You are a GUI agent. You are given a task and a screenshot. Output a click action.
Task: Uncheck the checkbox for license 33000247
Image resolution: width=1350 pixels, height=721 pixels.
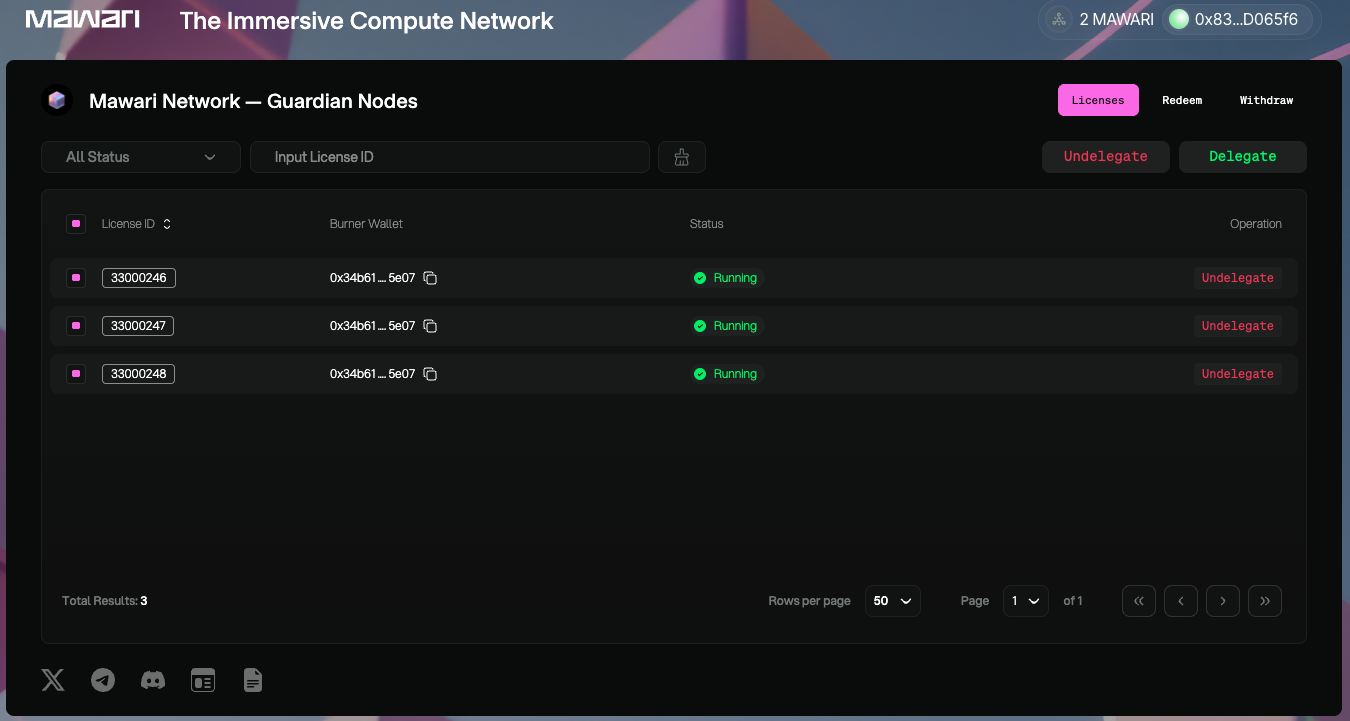76,326
